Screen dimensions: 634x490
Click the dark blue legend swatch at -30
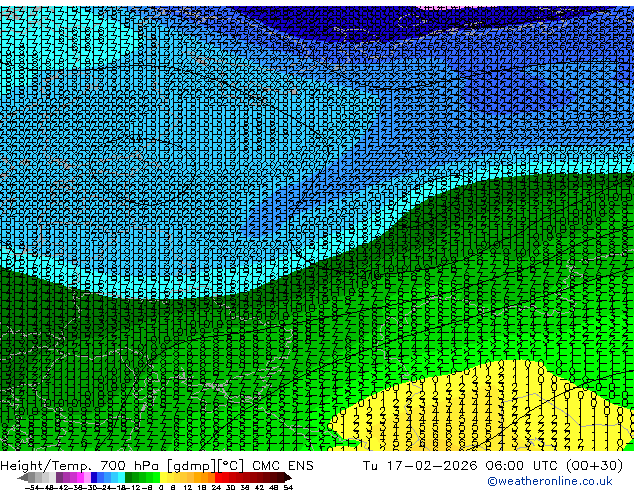point(94,477)
